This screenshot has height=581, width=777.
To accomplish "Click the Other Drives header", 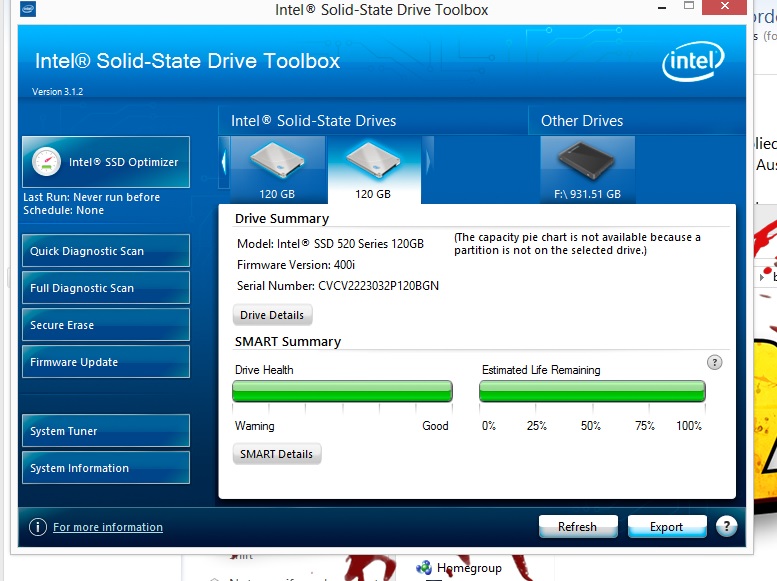I will pyautogui.click(x=582, y=121).
